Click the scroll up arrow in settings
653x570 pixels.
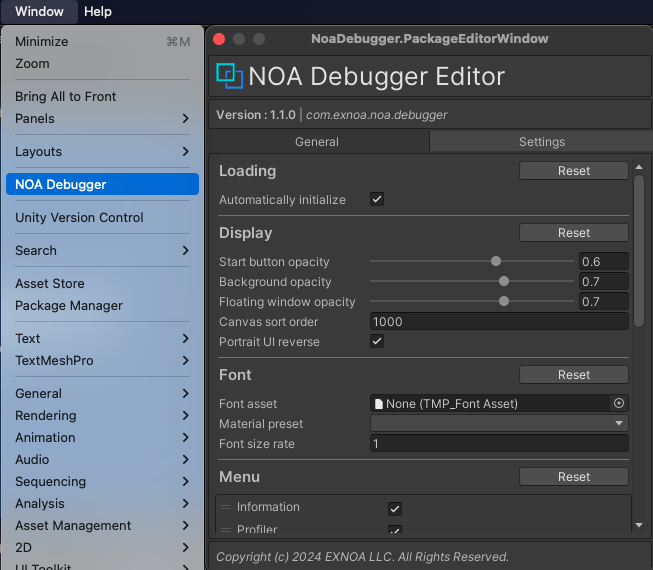click(x=639, y=167)
